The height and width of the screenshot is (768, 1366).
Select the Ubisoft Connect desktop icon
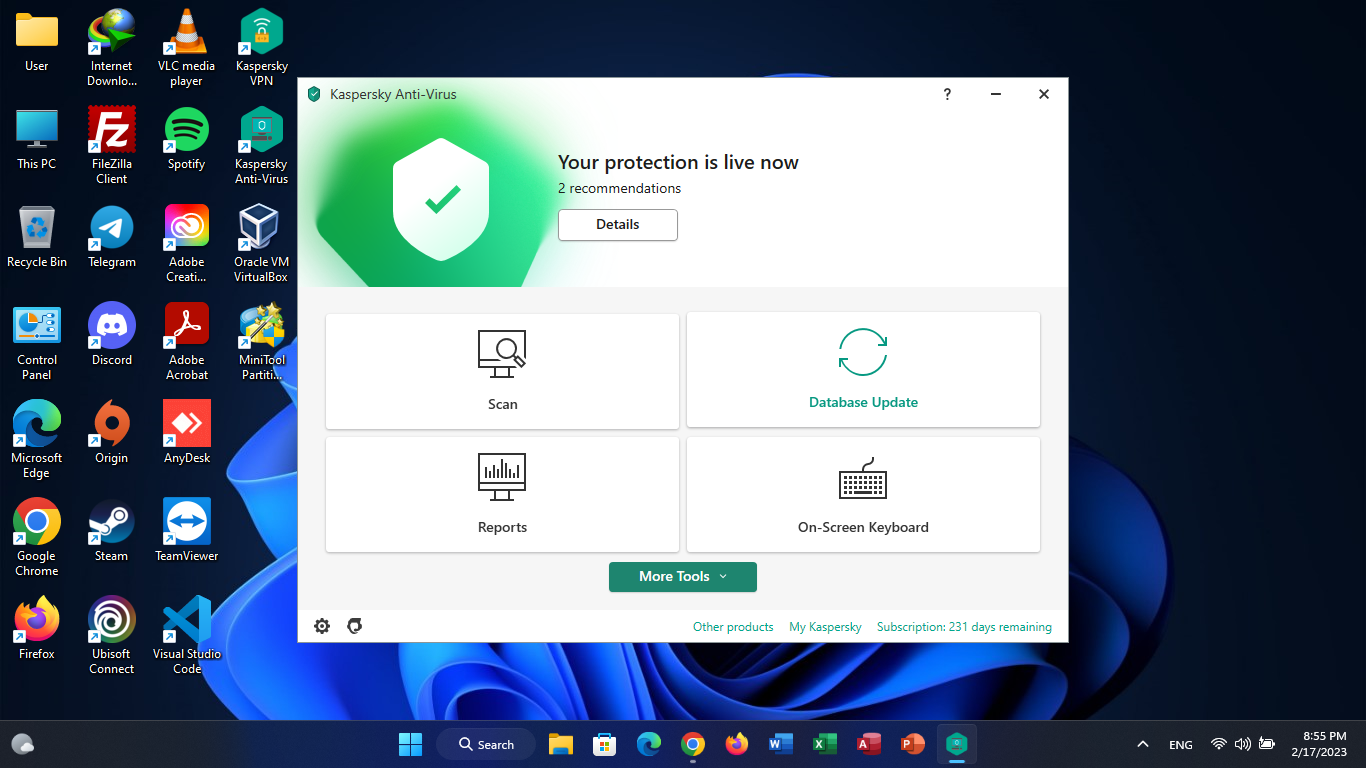pyautogui.click(x=112, y=636)
